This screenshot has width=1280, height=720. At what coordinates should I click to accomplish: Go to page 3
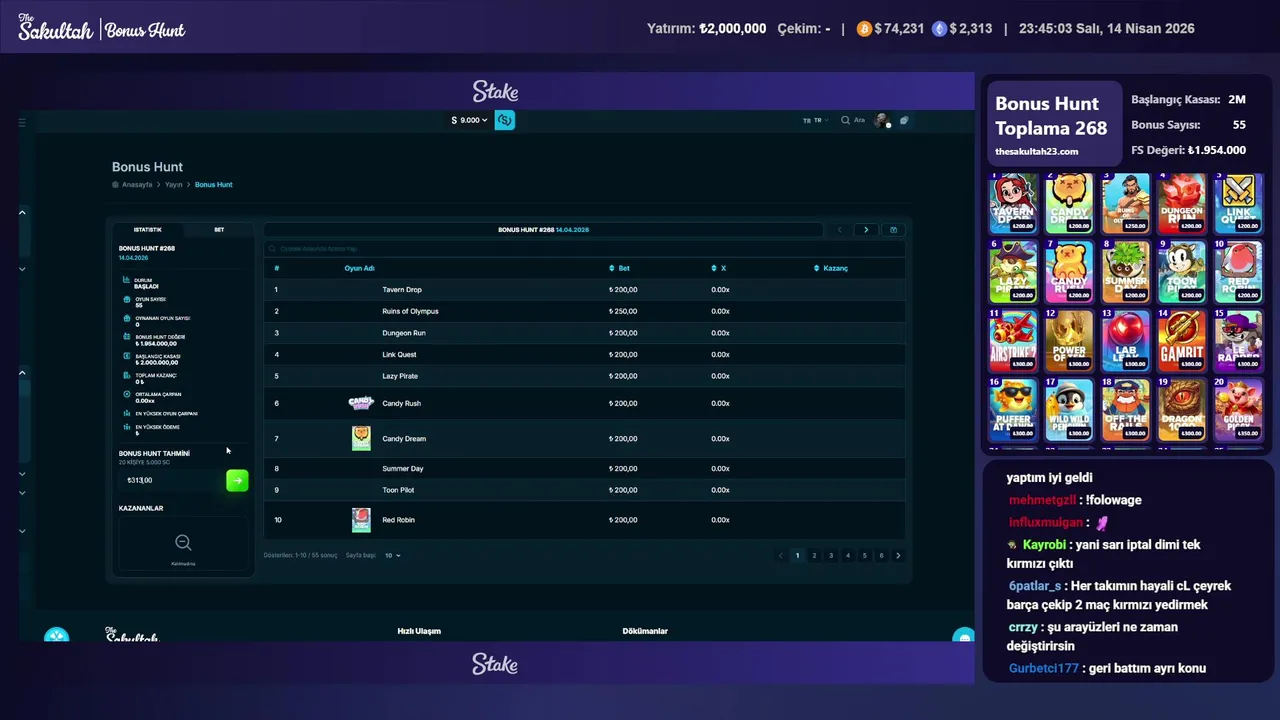831,555
